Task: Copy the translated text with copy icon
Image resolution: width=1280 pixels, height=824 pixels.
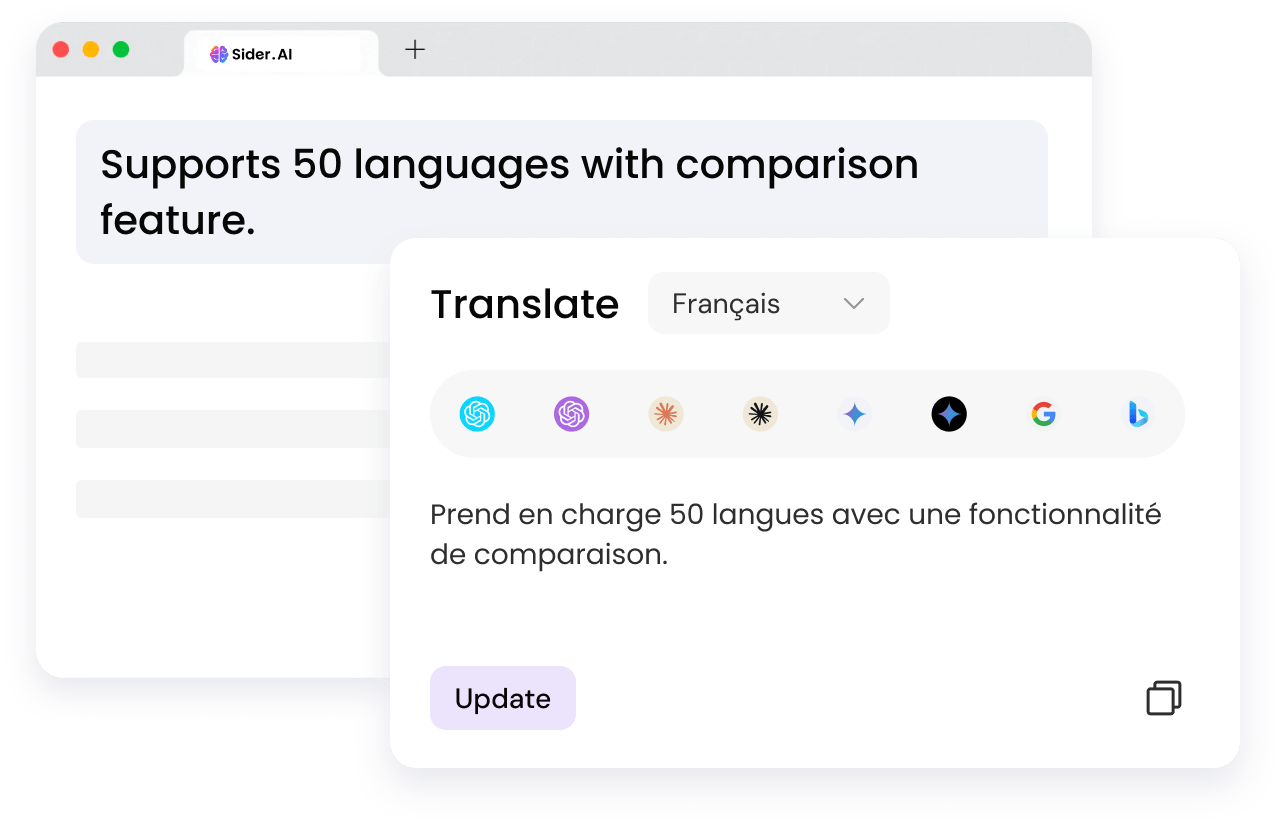Action: click(1164, 698)
